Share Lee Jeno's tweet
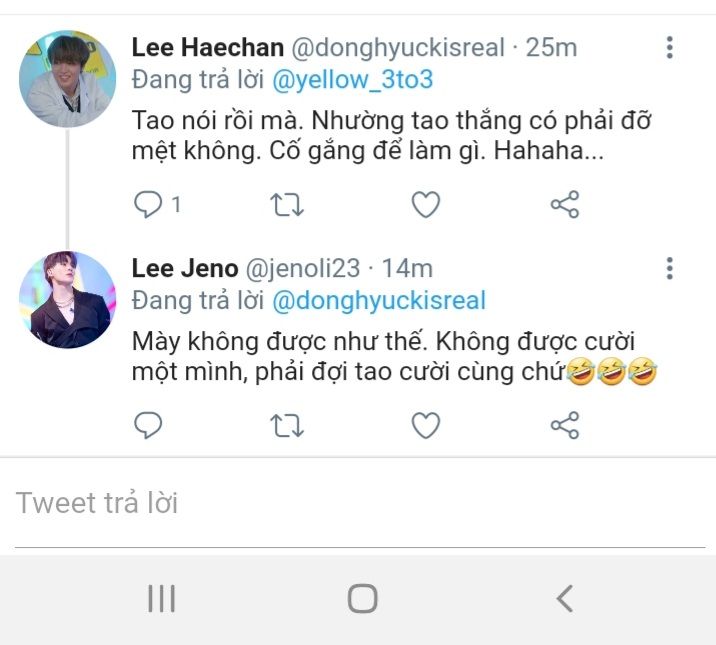This screenshot has width=716, height=645. tap(565, 425)
